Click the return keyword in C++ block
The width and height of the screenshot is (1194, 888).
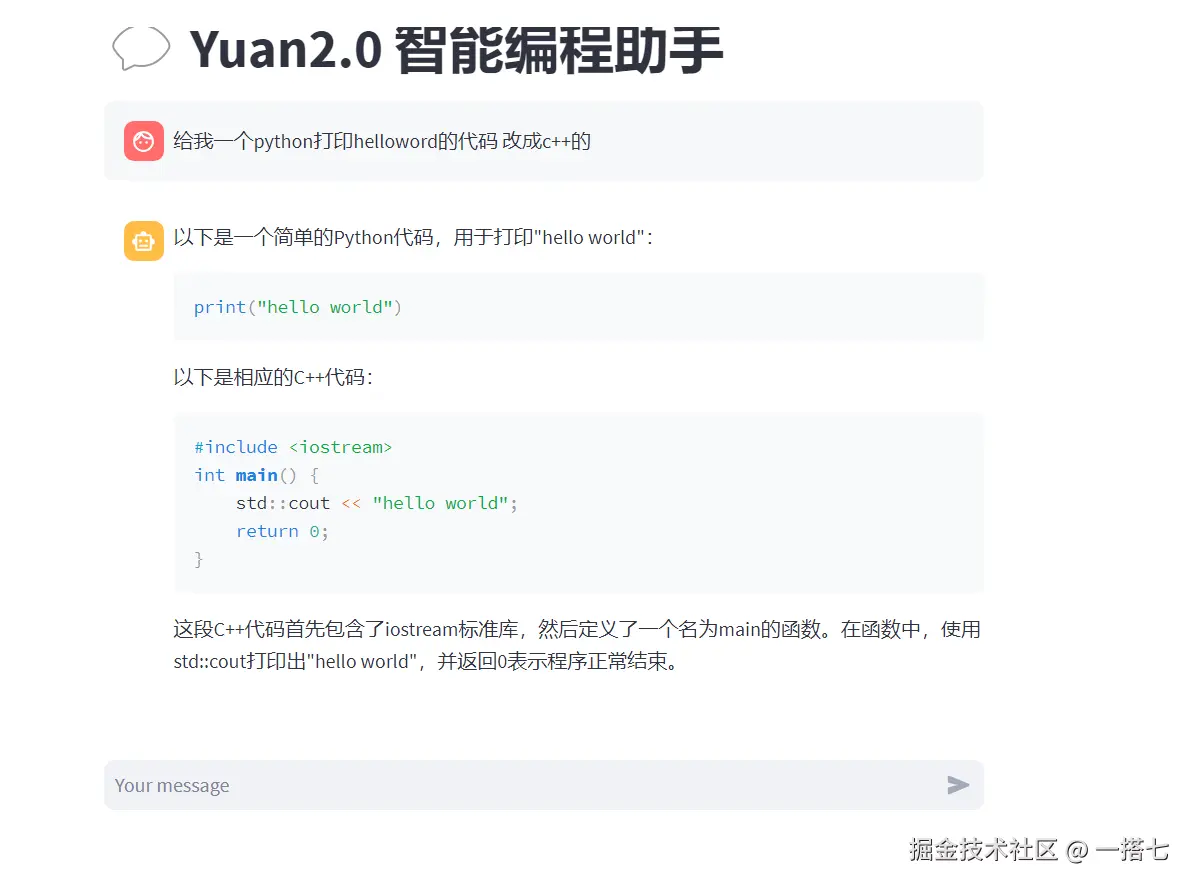[x=267, y=532]
